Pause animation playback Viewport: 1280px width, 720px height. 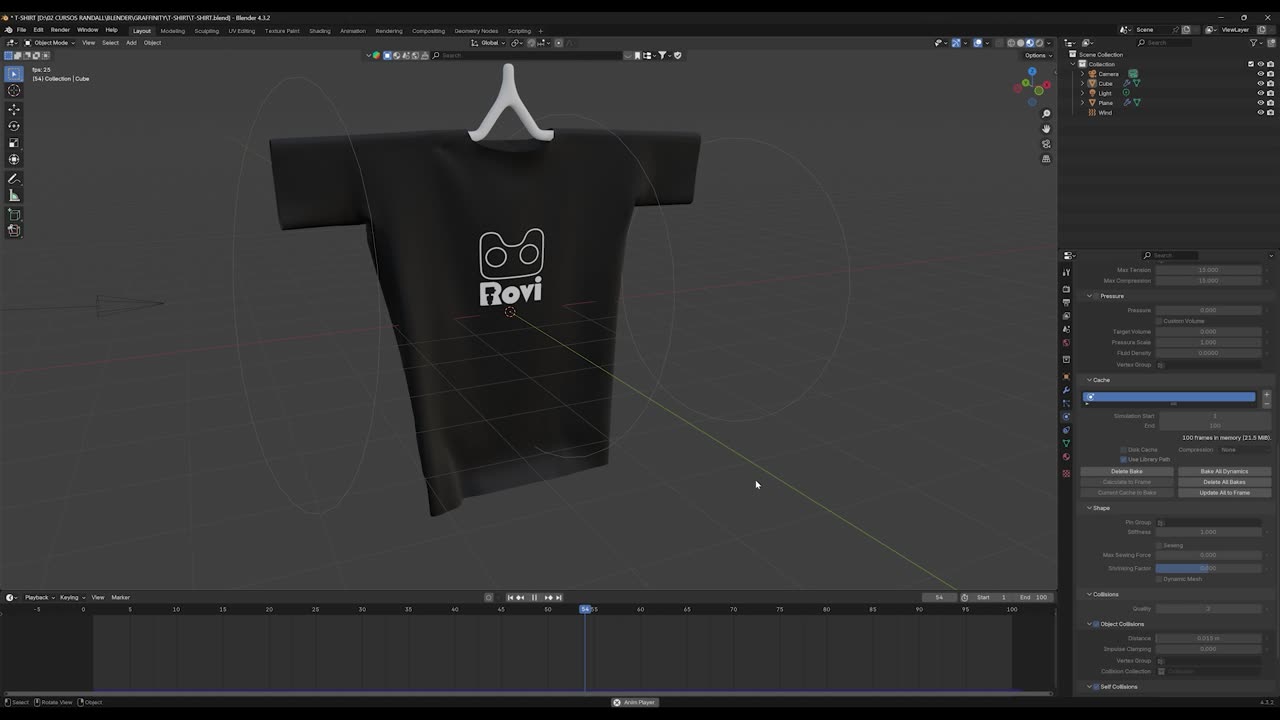point(534,597)
